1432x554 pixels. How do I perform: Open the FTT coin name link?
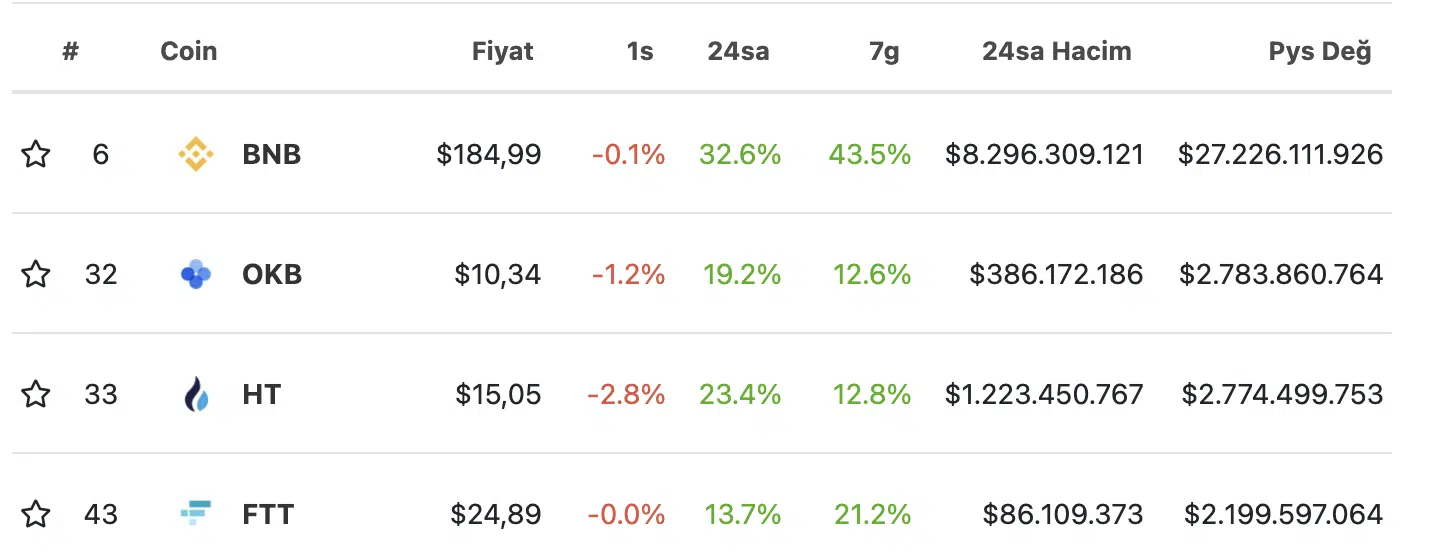tap(268, 514)
